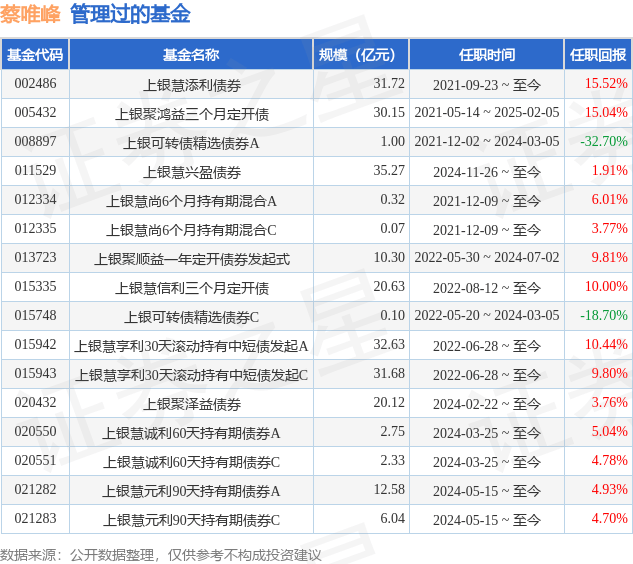
Task: Click the 3.77% return value
Action: pos(610,229)
